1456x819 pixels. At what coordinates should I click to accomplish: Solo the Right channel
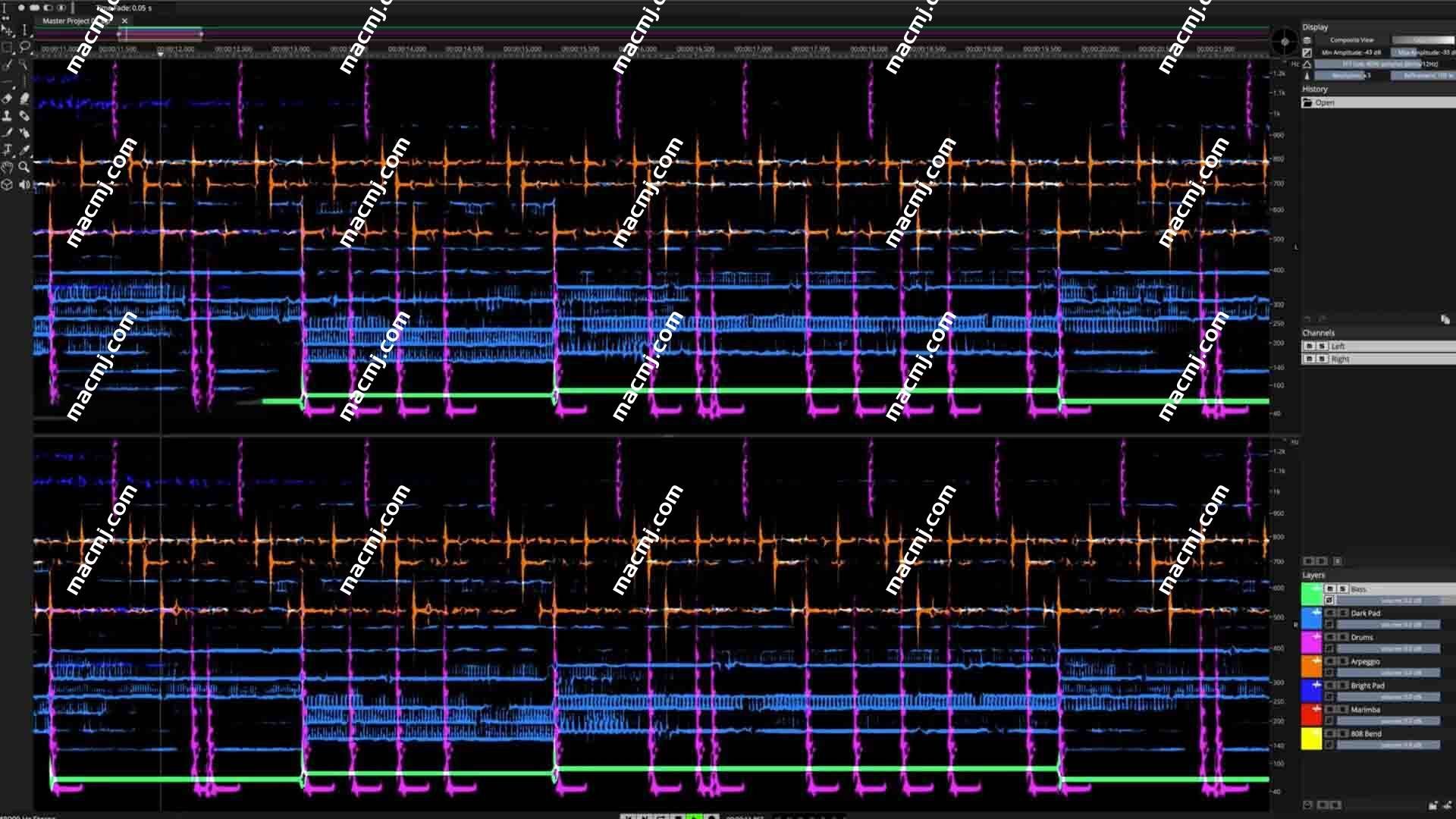click(x=1322, y=359)
